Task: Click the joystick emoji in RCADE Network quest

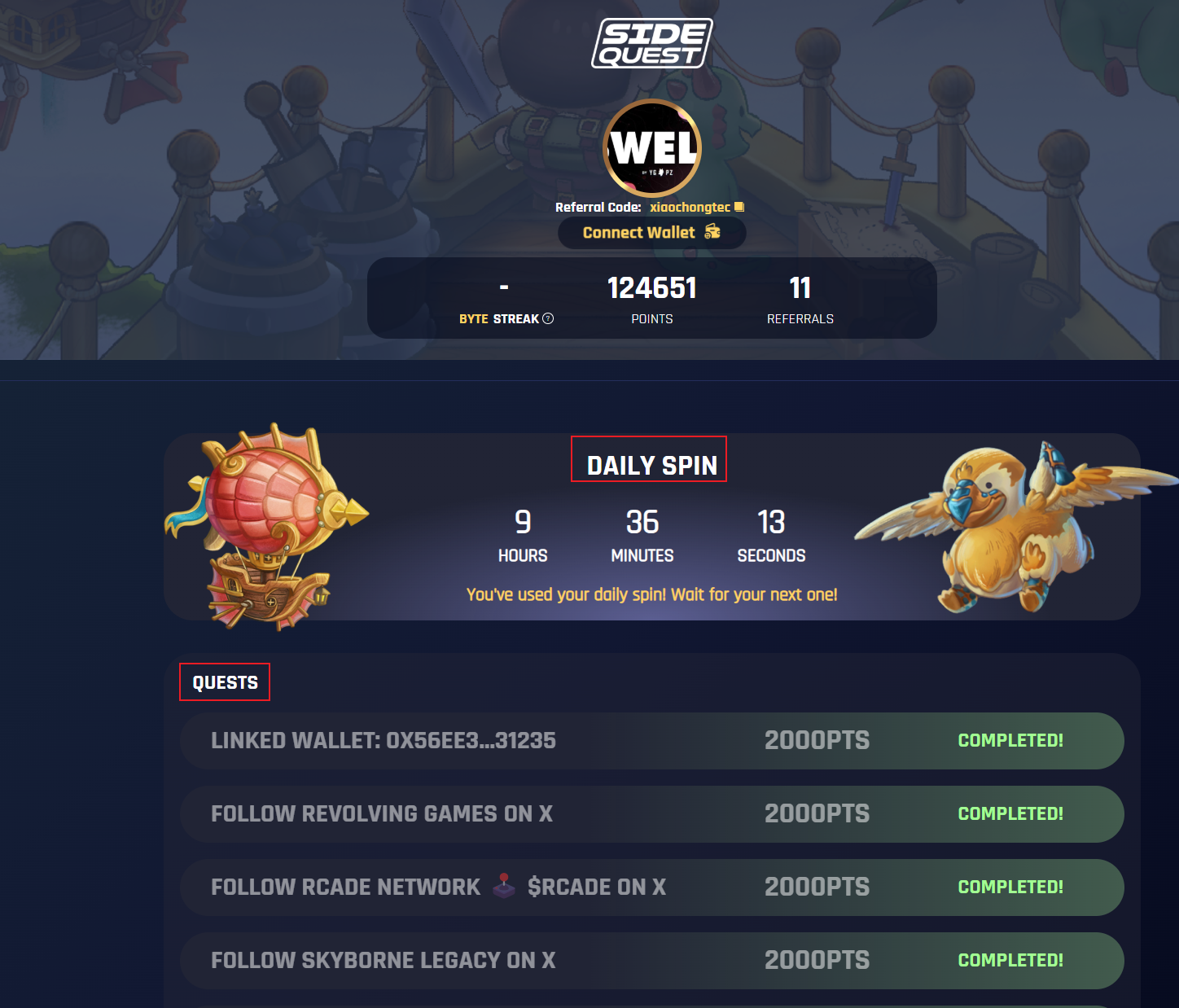Action: [x=504, y=886]
